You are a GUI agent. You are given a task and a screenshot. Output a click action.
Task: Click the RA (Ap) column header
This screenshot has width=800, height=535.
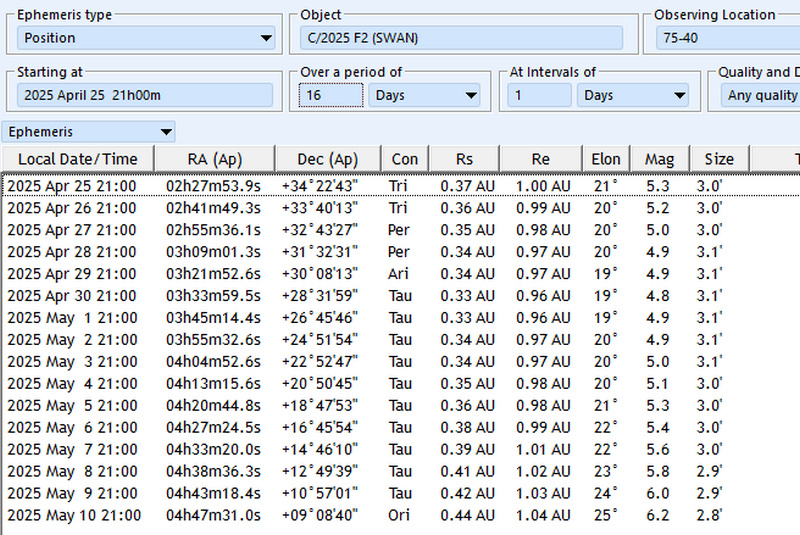(x=214, y=159)
